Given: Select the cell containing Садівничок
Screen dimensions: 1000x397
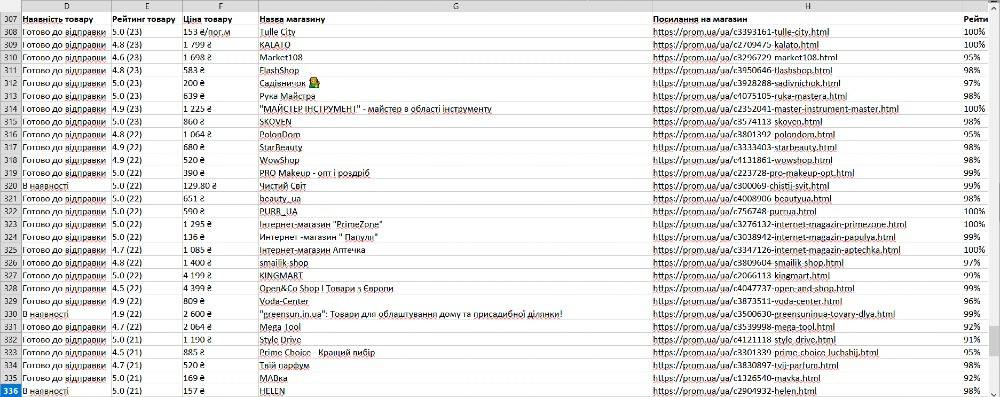Looking at the screenshot, I should 455,83.
